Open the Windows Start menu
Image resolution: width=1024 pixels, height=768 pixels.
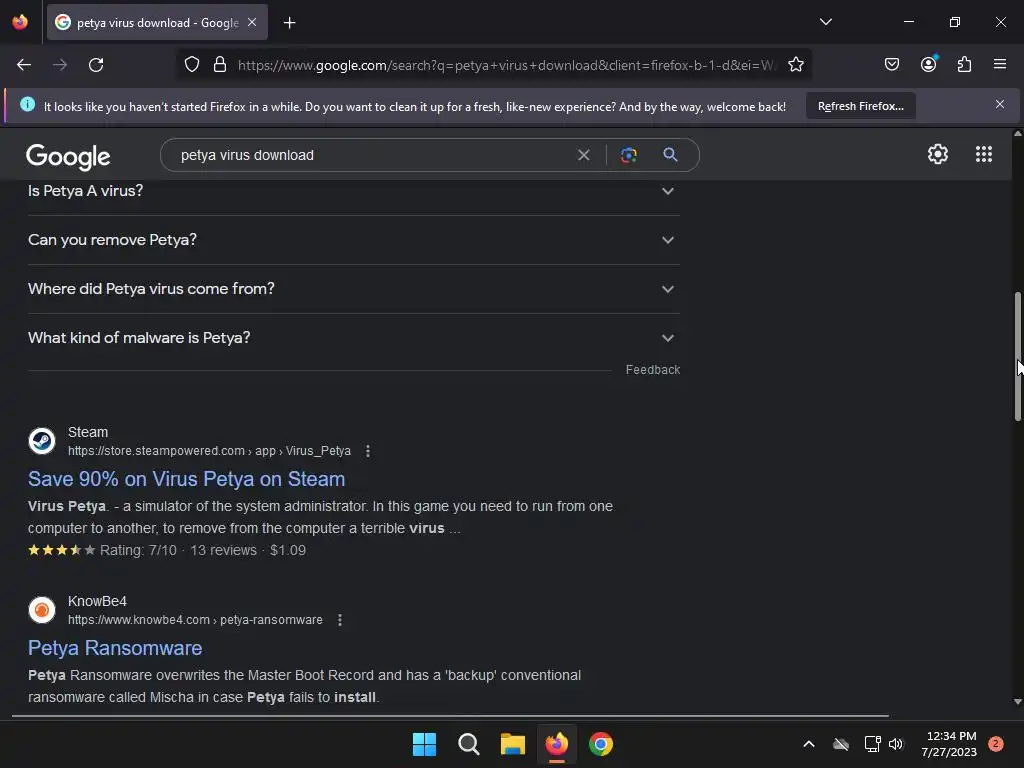424,744
